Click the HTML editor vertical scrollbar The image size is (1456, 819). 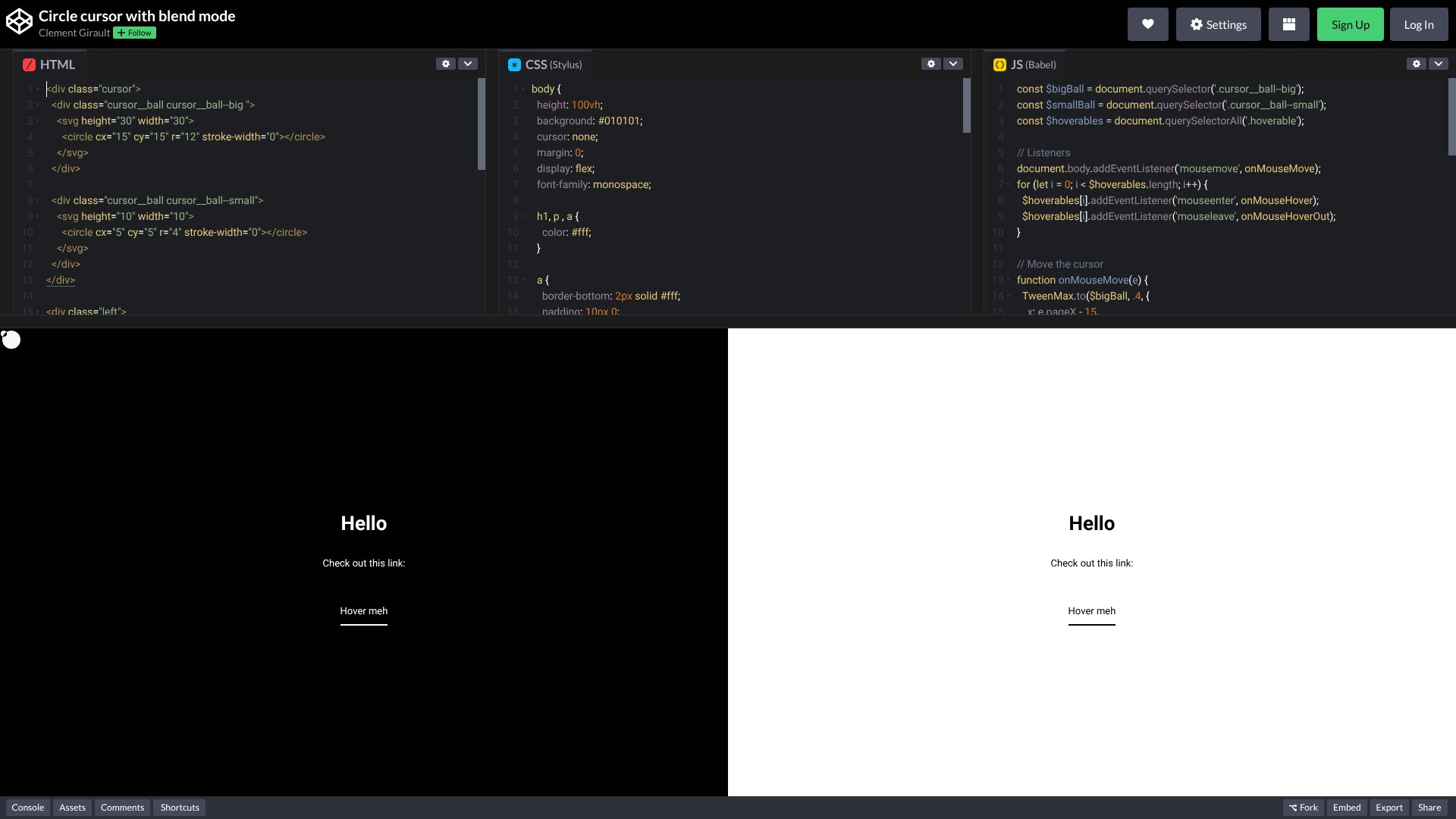point(481,124)
